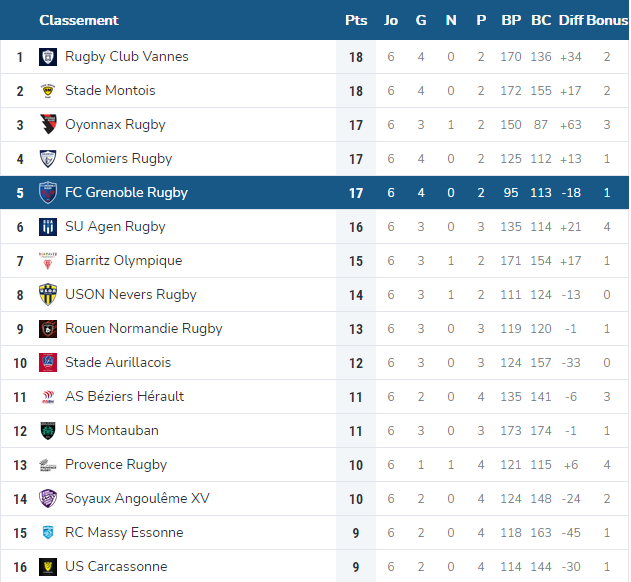Open the AS Béziers Hérault team link
631x582 pixels.
click(124, 396)
